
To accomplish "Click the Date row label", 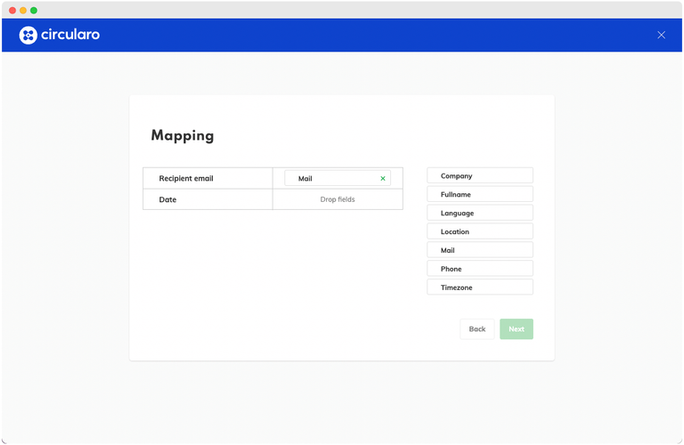I will point(168,200).
